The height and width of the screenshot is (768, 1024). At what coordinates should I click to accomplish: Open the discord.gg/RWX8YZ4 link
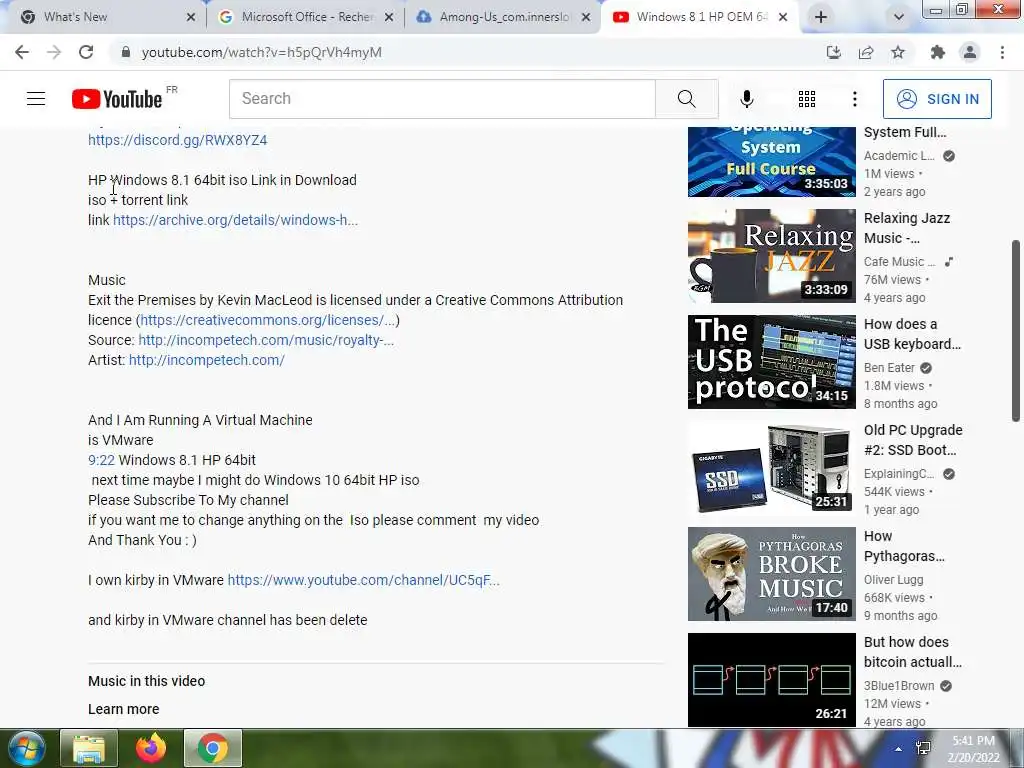pyautogui.click(x=178, y=140)
